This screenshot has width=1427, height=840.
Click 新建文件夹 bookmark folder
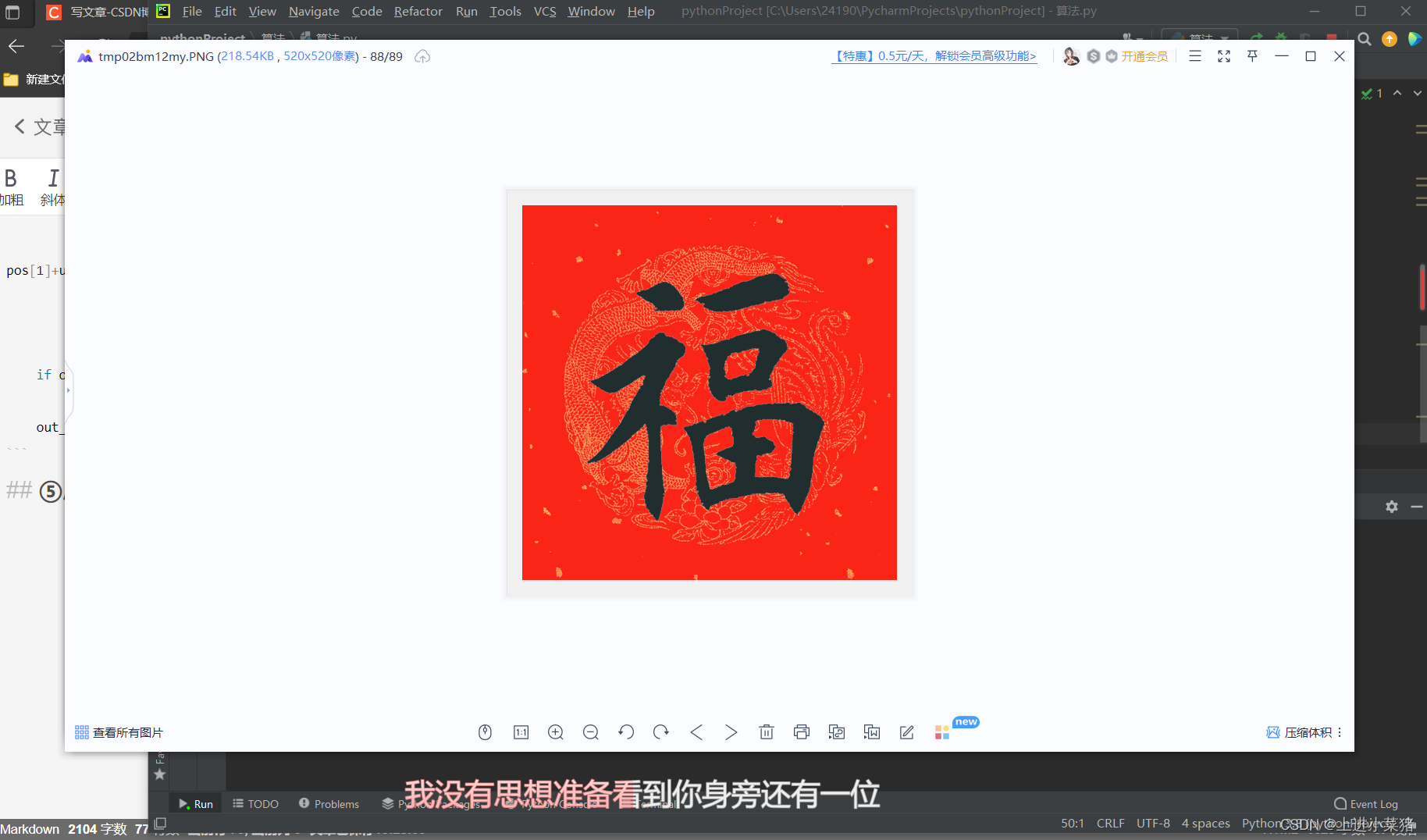pyautogui.click(x=34, y=79)
